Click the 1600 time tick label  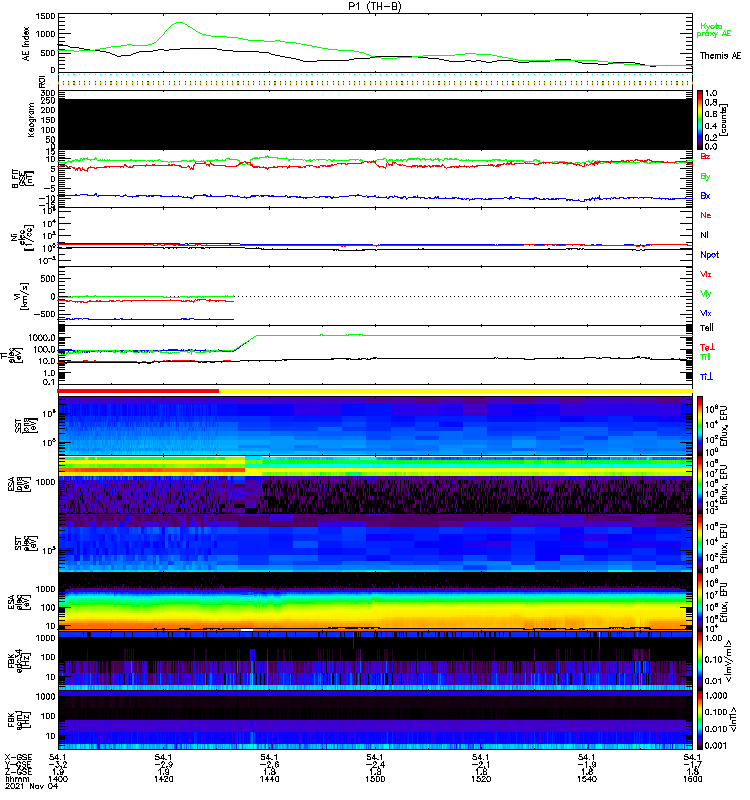[x=692, y=779]
